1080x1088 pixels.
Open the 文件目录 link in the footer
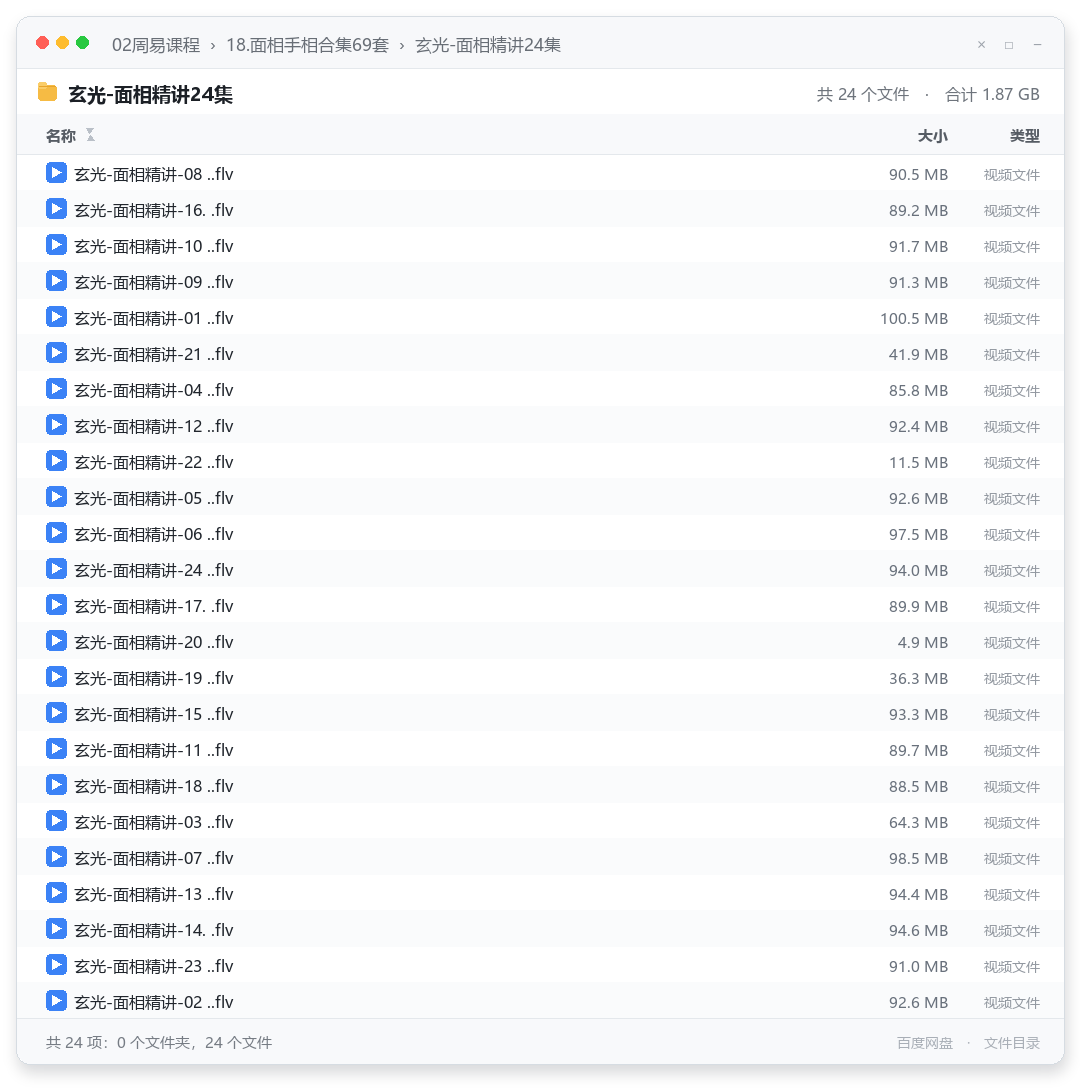1011,1043
